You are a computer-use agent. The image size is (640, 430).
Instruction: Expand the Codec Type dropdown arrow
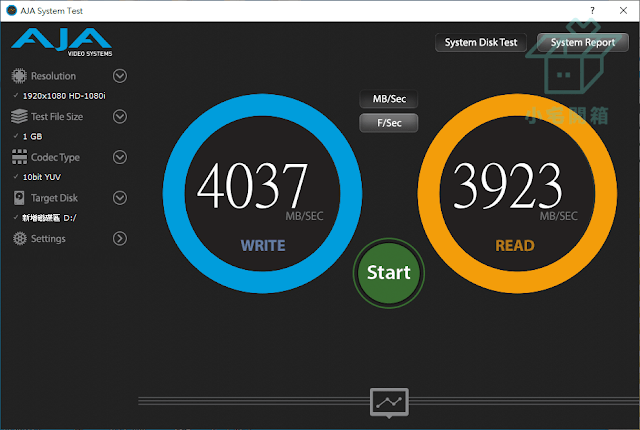[x=120, y=157]
